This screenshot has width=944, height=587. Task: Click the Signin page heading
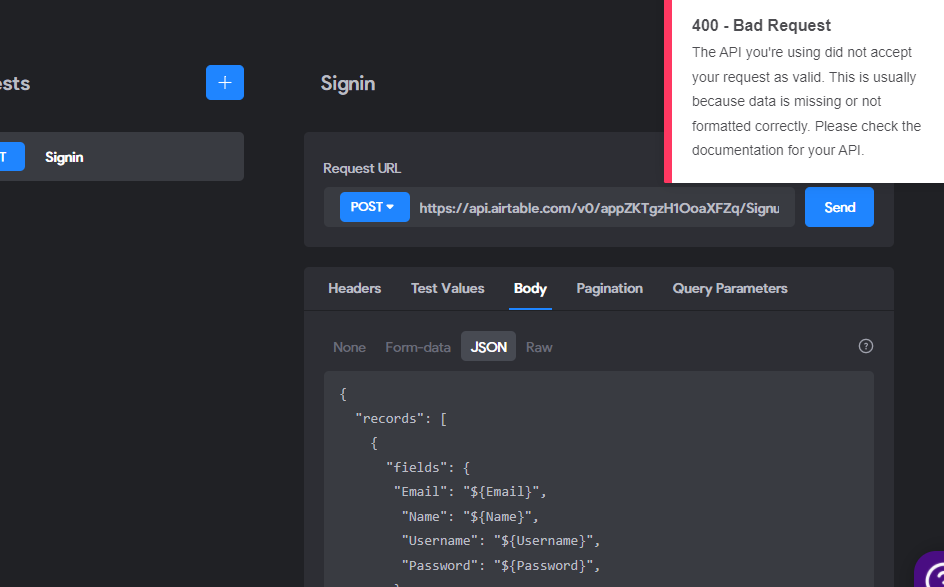348,83
